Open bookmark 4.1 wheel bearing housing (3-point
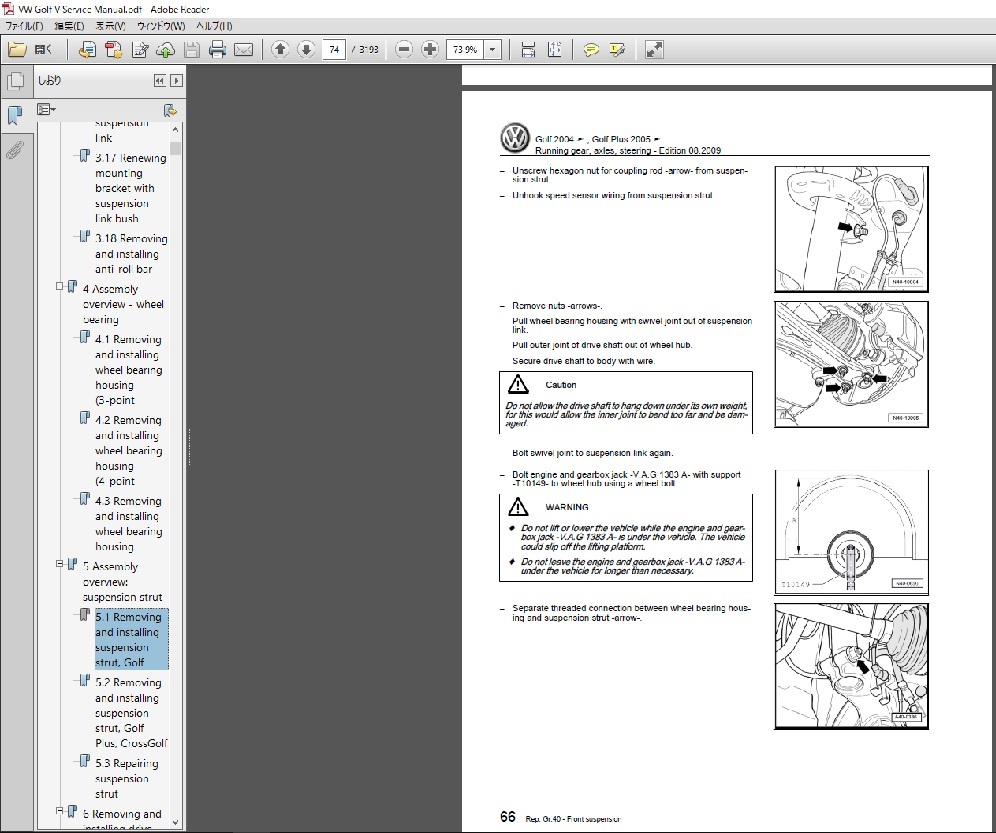 (129, 370)
